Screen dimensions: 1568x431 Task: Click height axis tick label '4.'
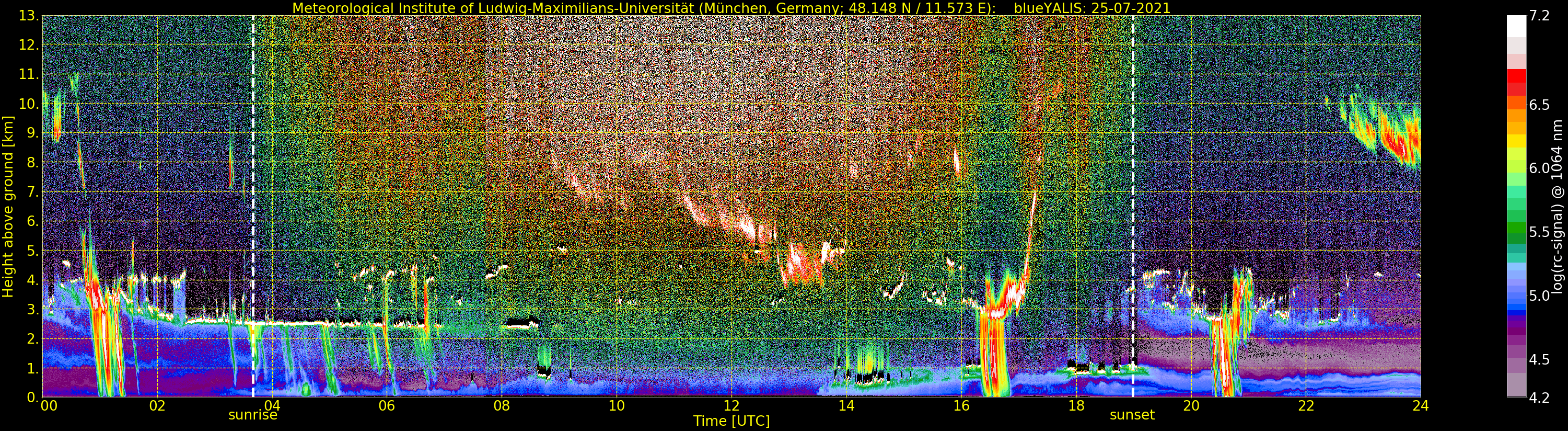pos(32,280)
